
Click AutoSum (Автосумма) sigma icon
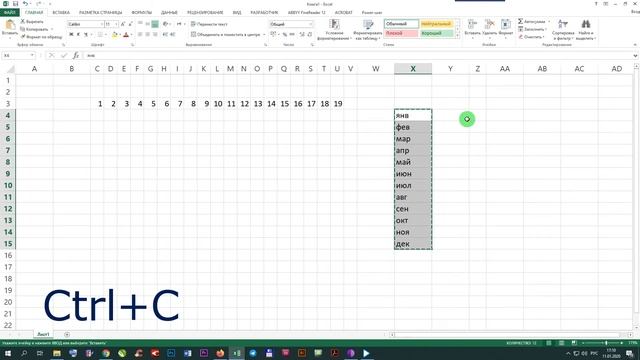(x=521, y=21)
